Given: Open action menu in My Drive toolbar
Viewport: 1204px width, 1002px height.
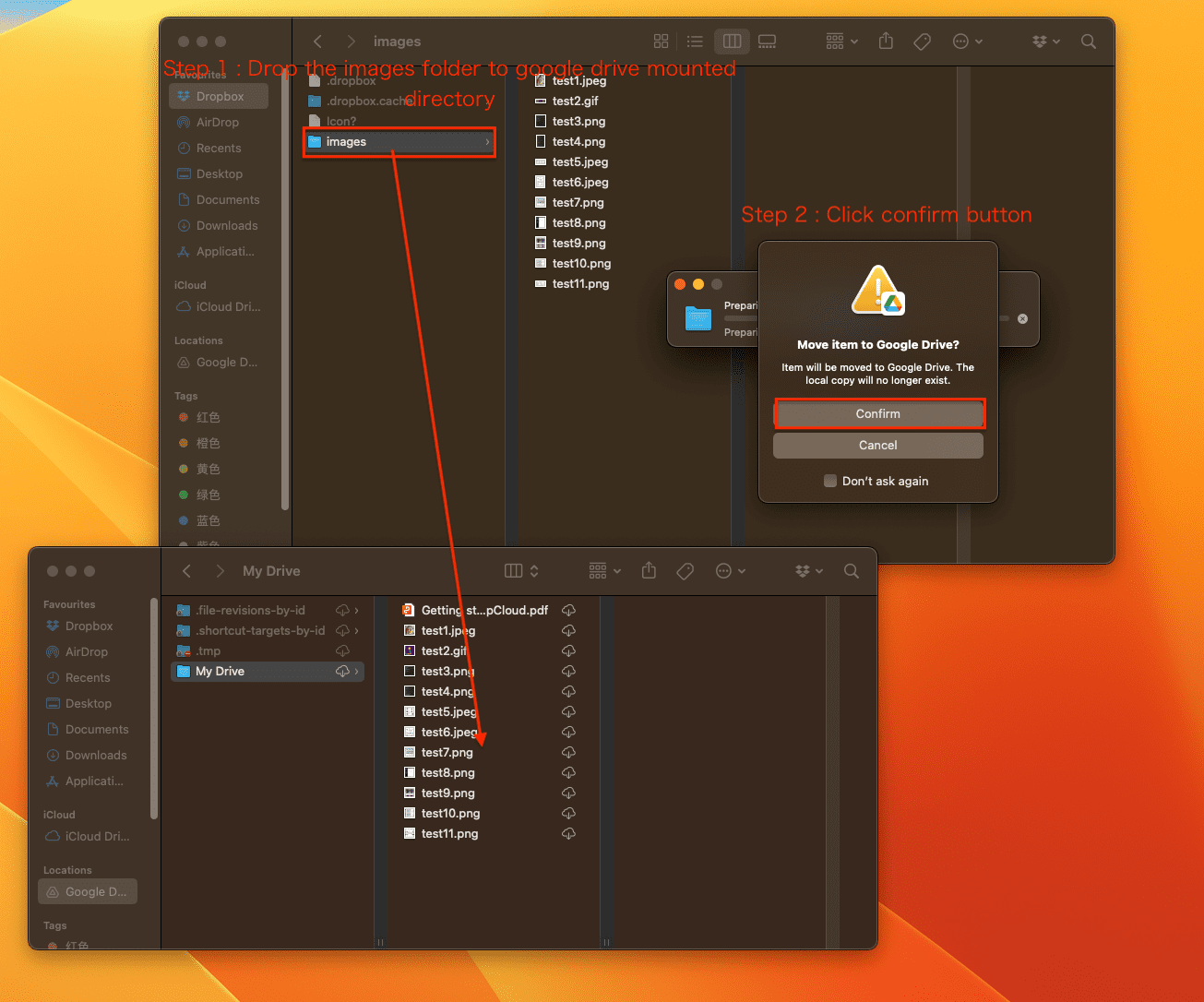Looking at the screenshot, I should pyautogui.click(x=731, y=571).
